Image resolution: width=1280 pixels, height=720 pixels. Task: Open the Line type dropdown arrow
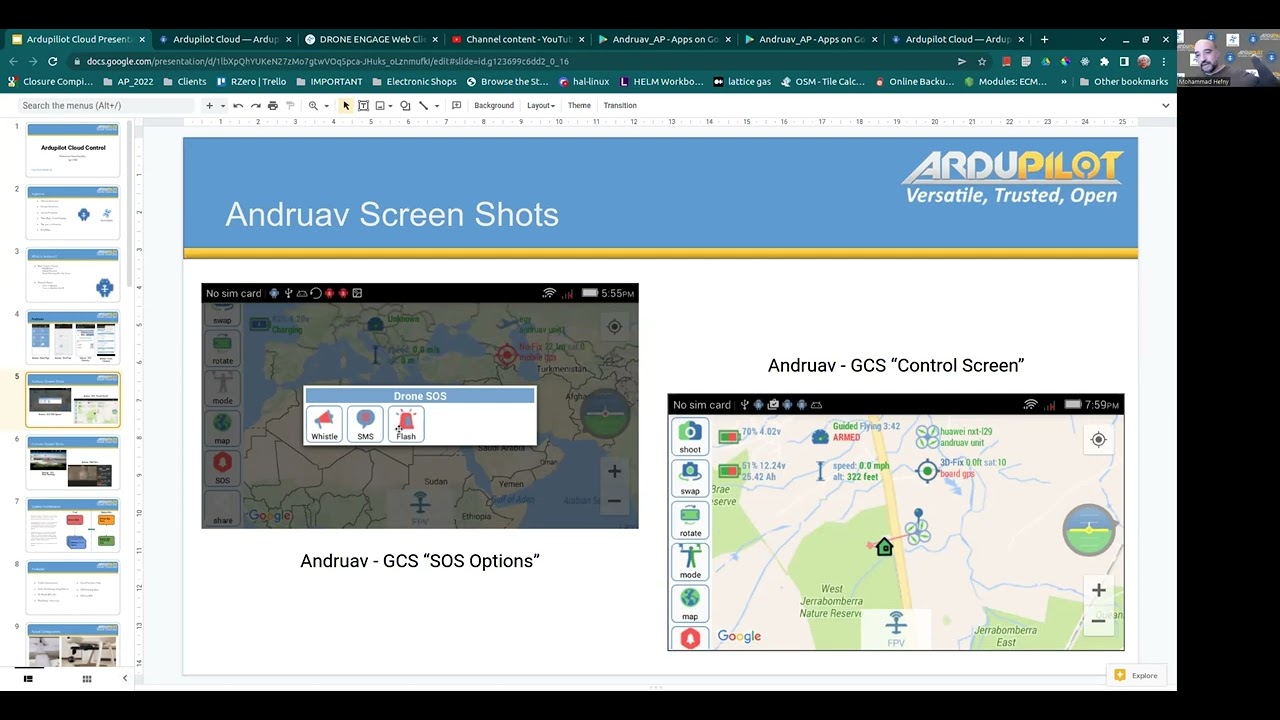pos(436,105)
